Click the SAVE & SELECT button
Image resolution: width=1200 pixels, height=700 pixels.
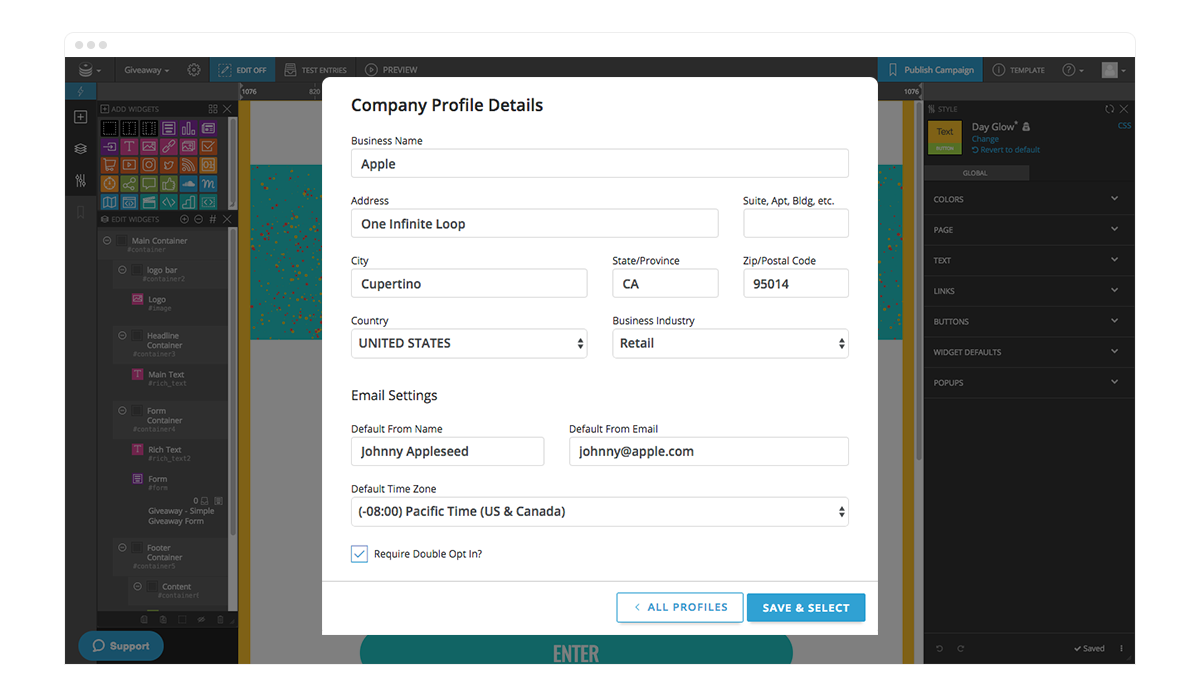tap(806, 607)
